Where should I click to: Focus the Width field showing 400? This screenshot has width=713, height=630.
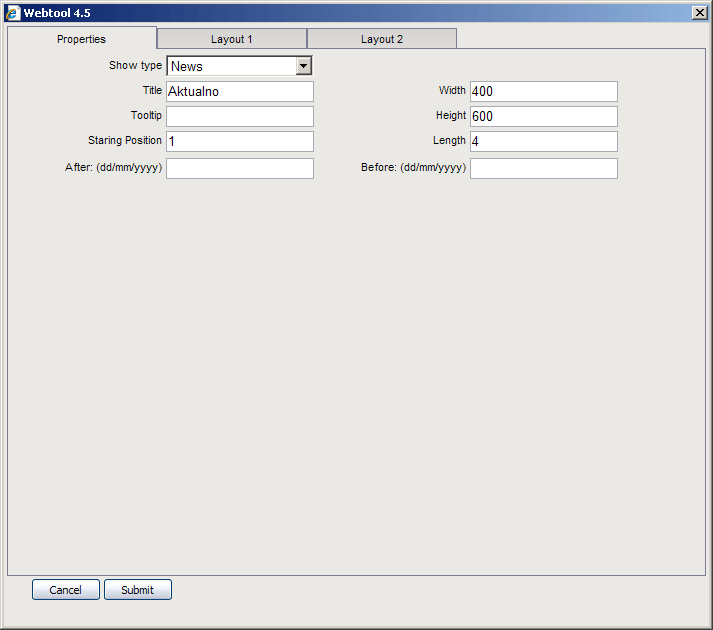coord(543,91)
